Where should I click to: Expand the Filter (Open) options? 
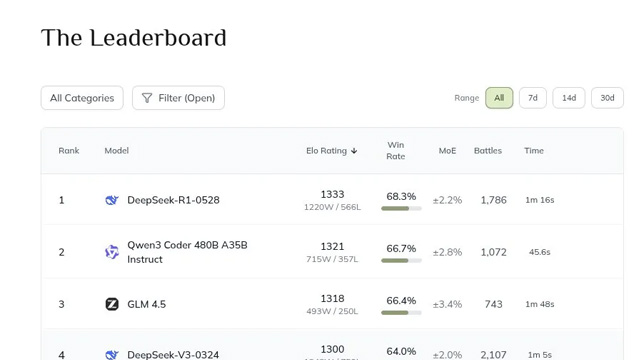[x=178, y=98]
